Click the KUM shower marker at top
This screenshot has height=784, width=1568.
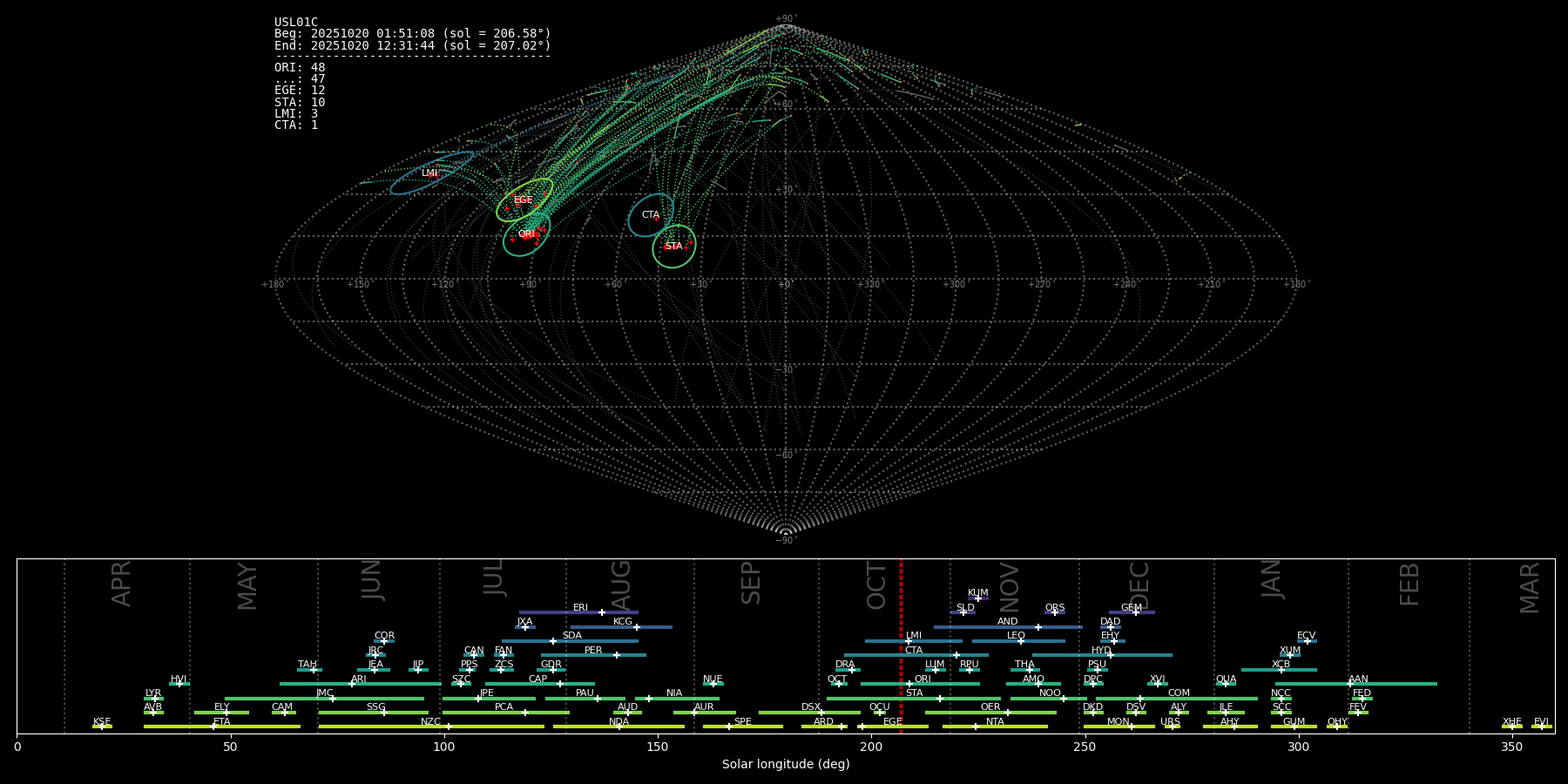[x=978, y=598]
